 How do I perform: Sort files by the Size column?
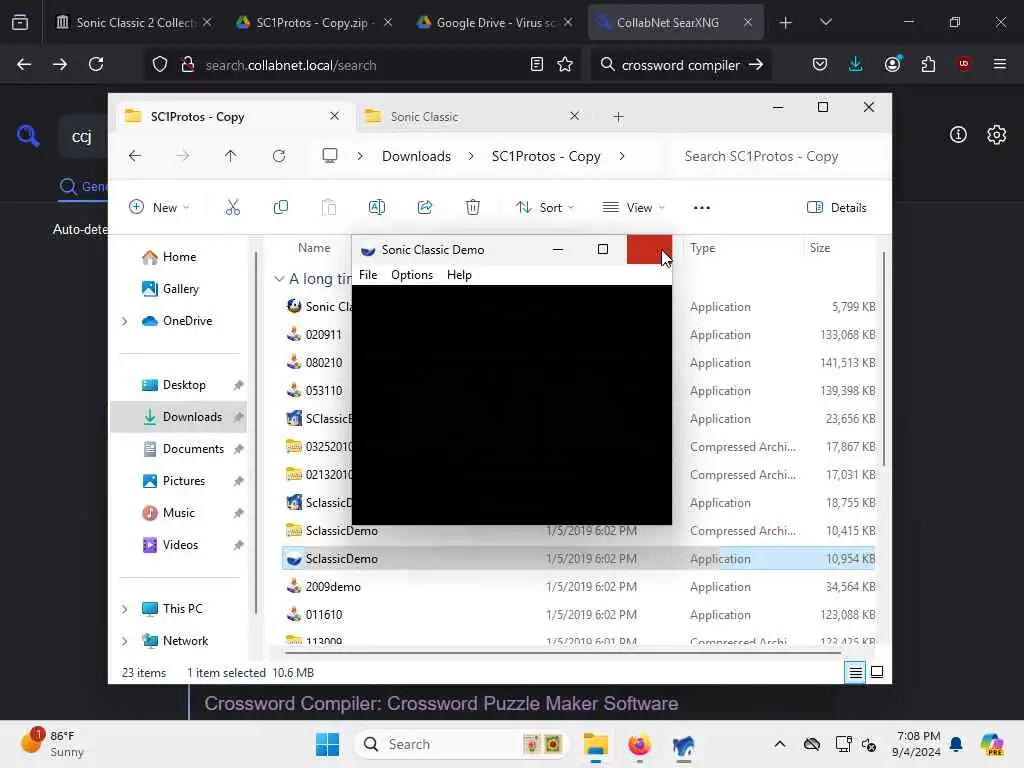pyautogui.click(x=820, y=248)
